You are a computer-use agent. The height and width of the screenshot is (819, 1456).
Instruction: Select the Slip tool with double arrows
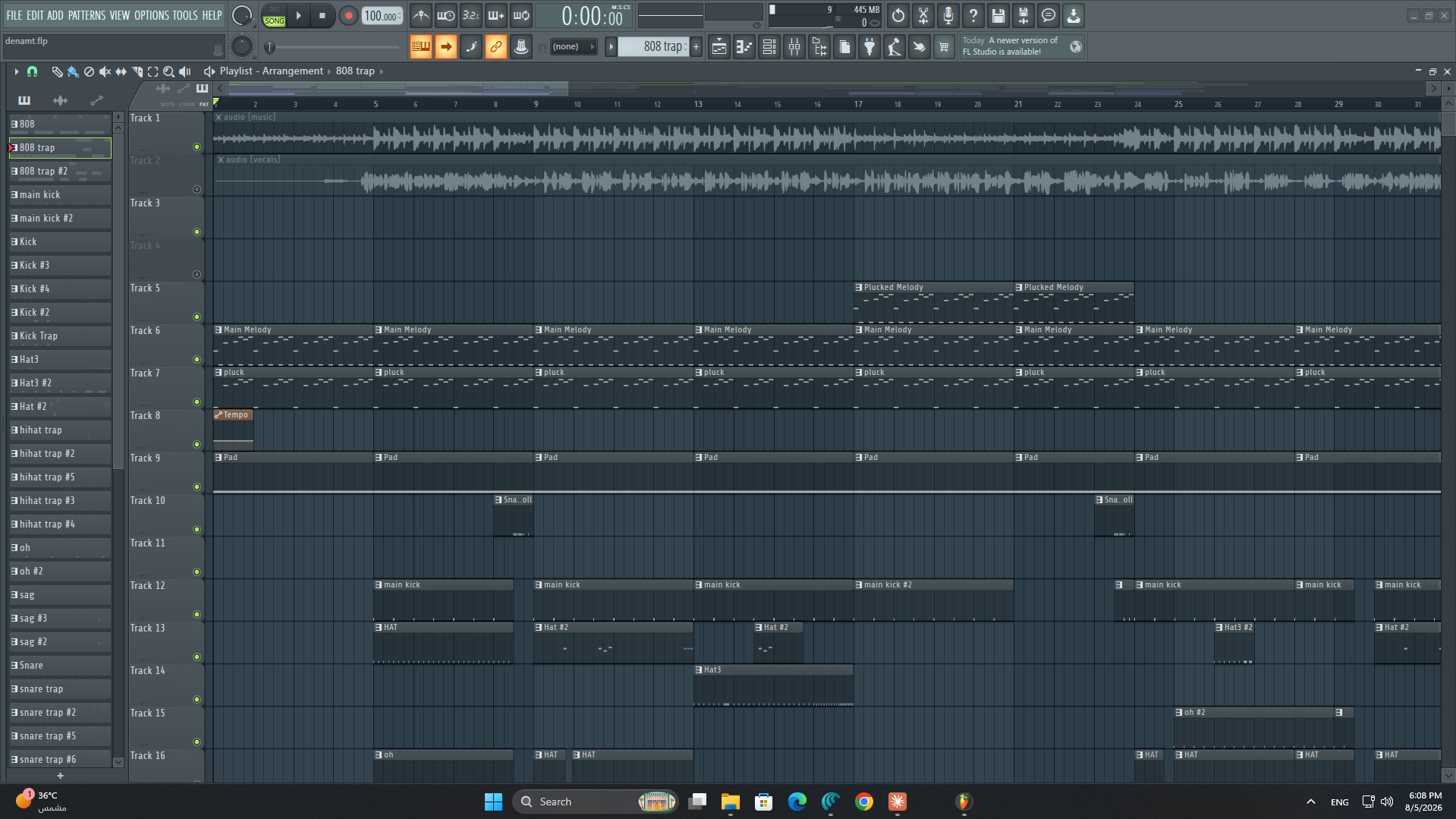tap(121, 71)
